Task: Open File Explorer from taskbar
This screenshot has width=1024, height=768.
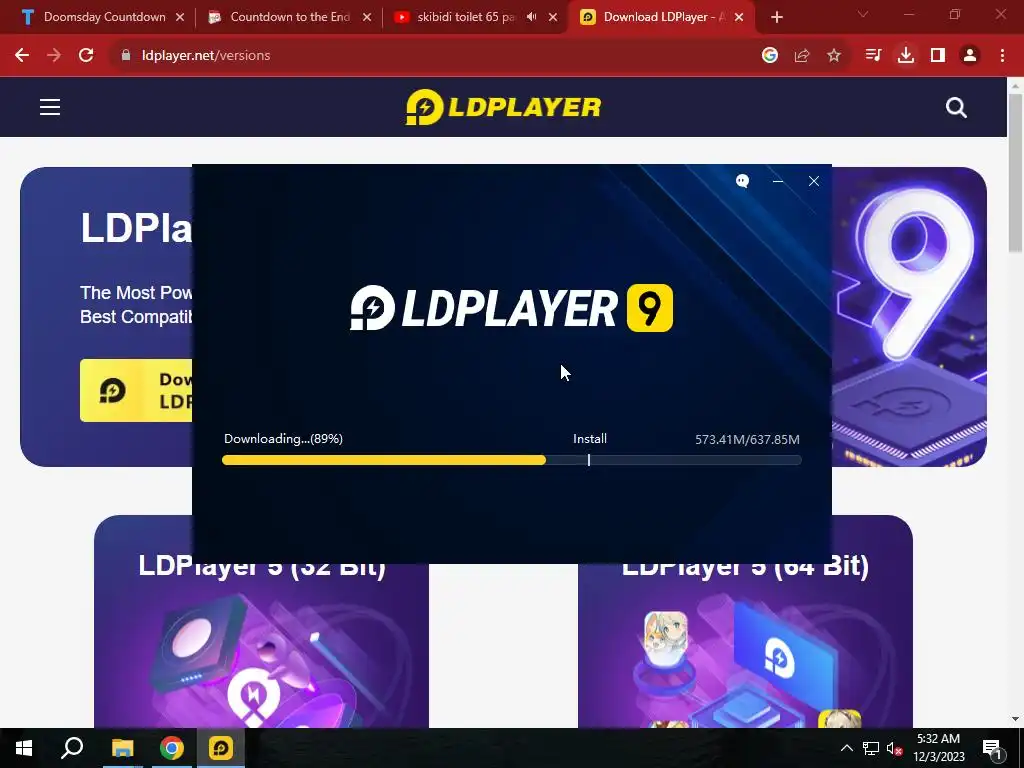Action: click(122, 748)
